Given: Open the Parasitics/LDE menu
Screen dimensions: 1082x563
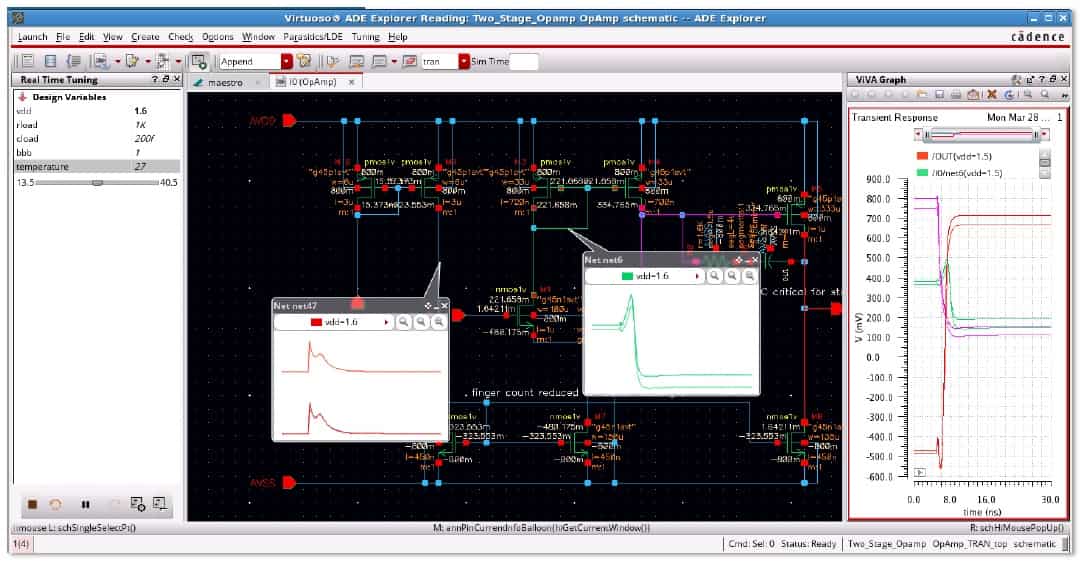Looking at the screenshot, I should [313, 37].
